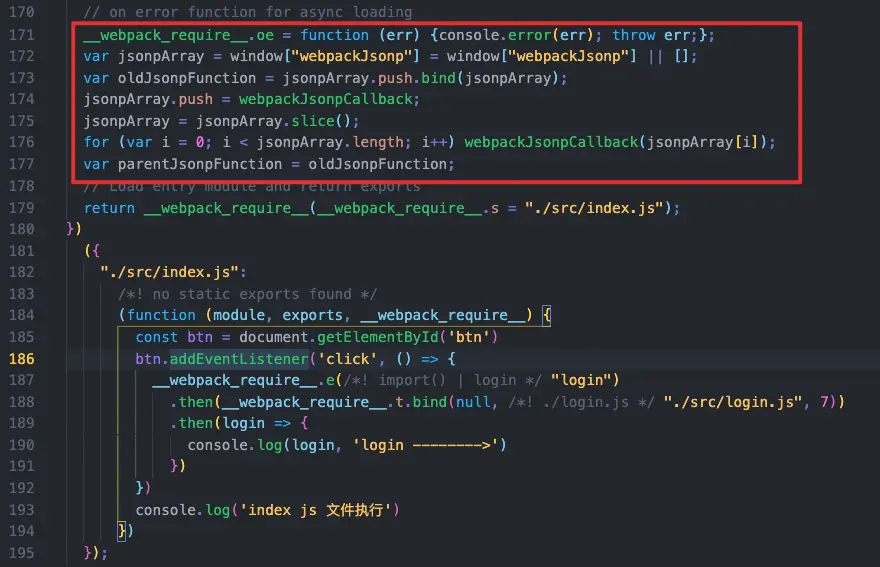Screen dimensions: 880x567
Task: Click line number 184 in the gutter
Action: point(22,315)
